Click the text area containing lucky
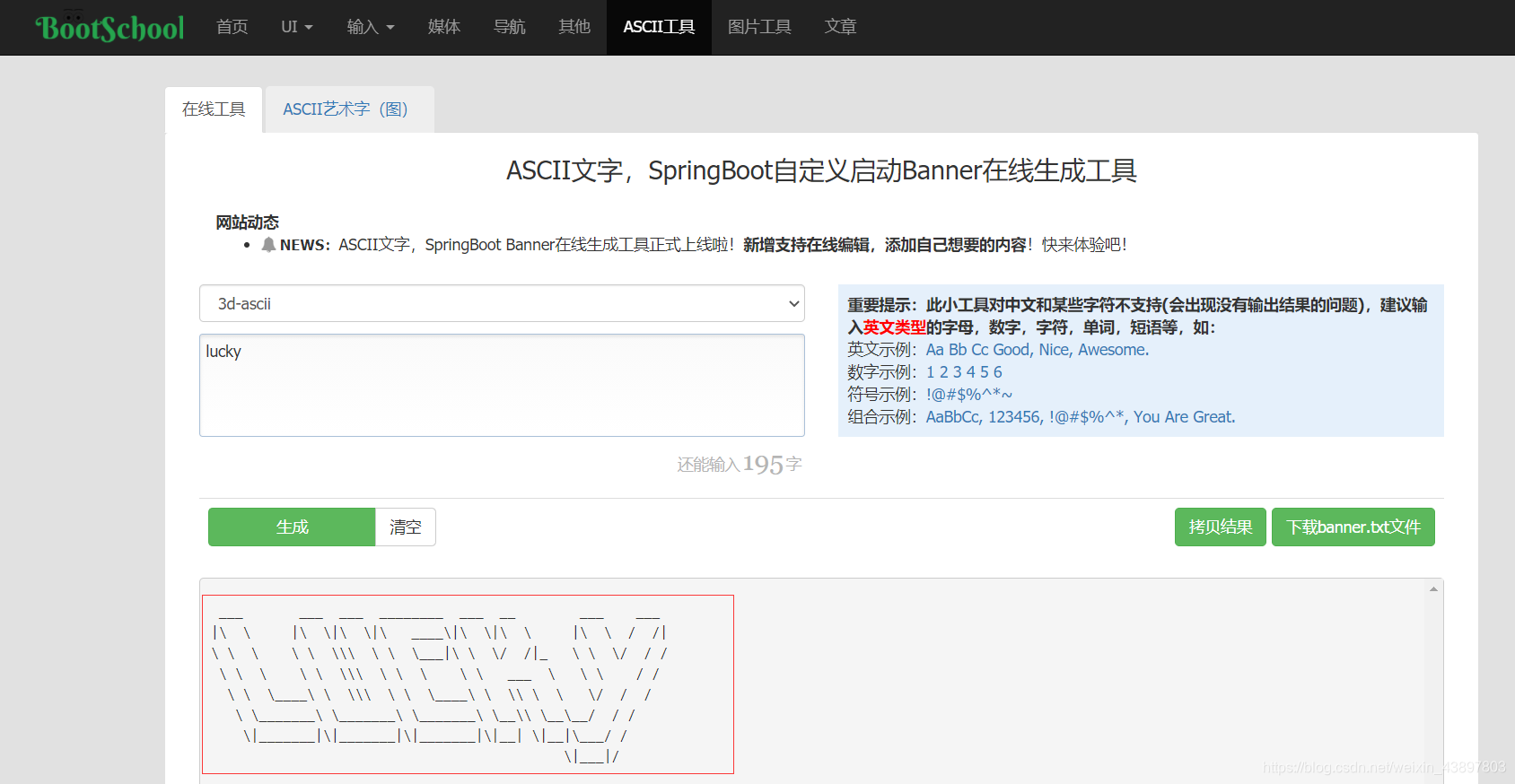This screenshot has height=784, width=1515. click(502, 386)
